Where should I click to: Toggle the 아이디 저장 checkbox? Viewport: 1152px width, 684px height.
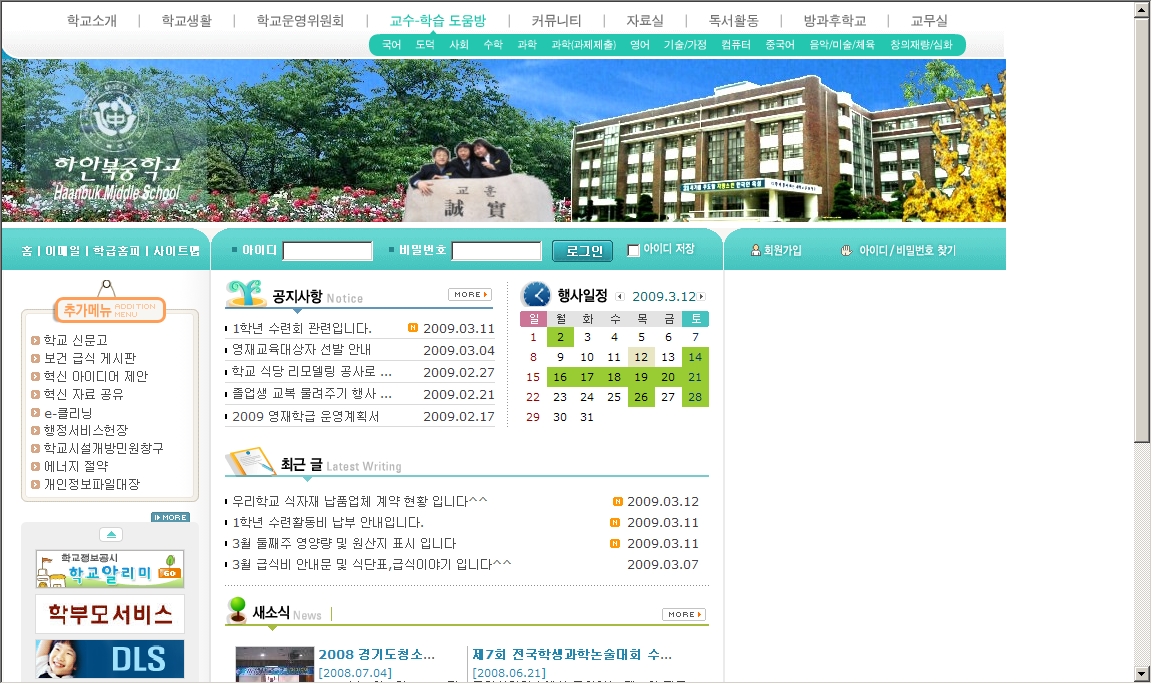(633, 250)
